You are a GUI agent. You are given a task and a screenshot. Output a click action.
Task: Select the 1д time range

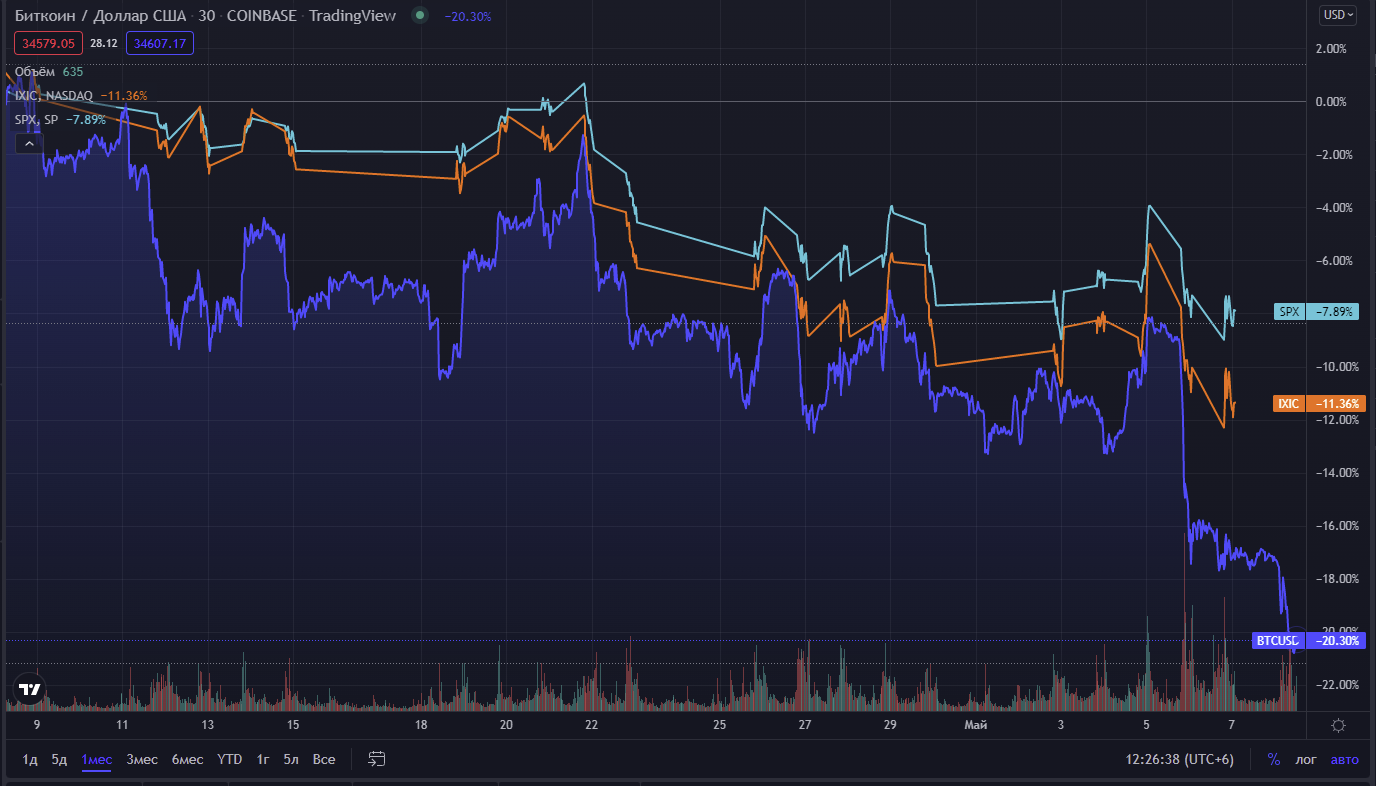30,759
